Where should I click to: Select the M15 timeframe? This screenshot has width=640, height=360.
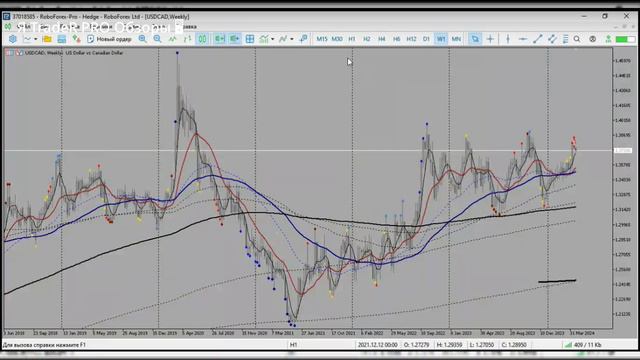click(322, 39)
